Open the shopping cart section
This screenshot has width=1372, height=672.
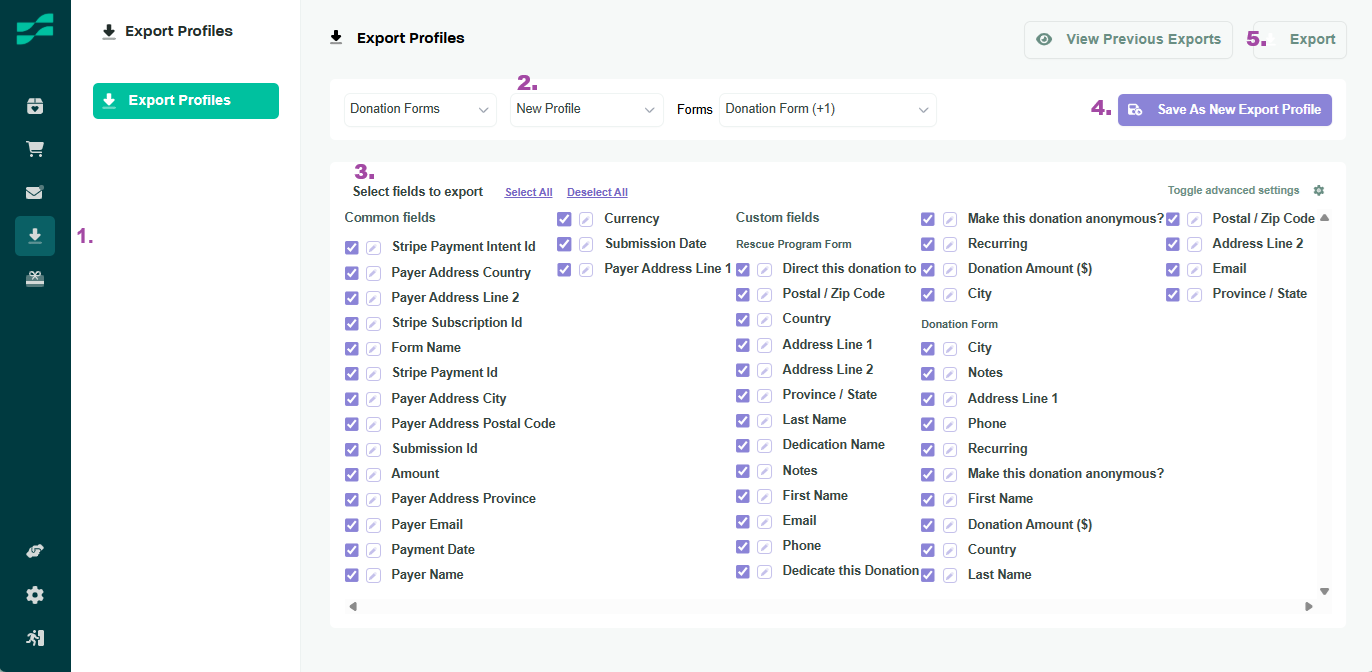(x=35, y=149)
